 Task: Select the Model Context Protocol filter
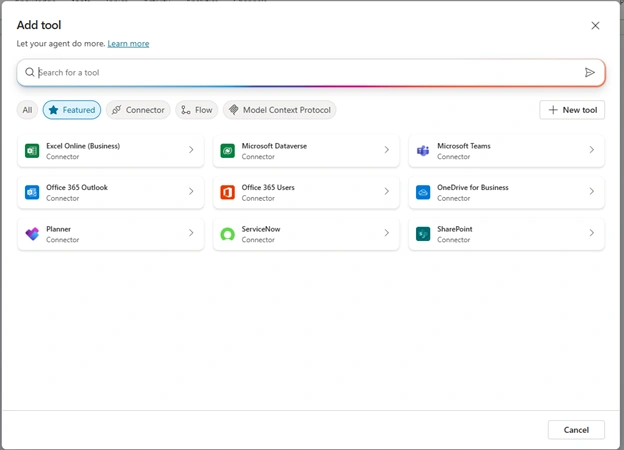pos(280,110)
